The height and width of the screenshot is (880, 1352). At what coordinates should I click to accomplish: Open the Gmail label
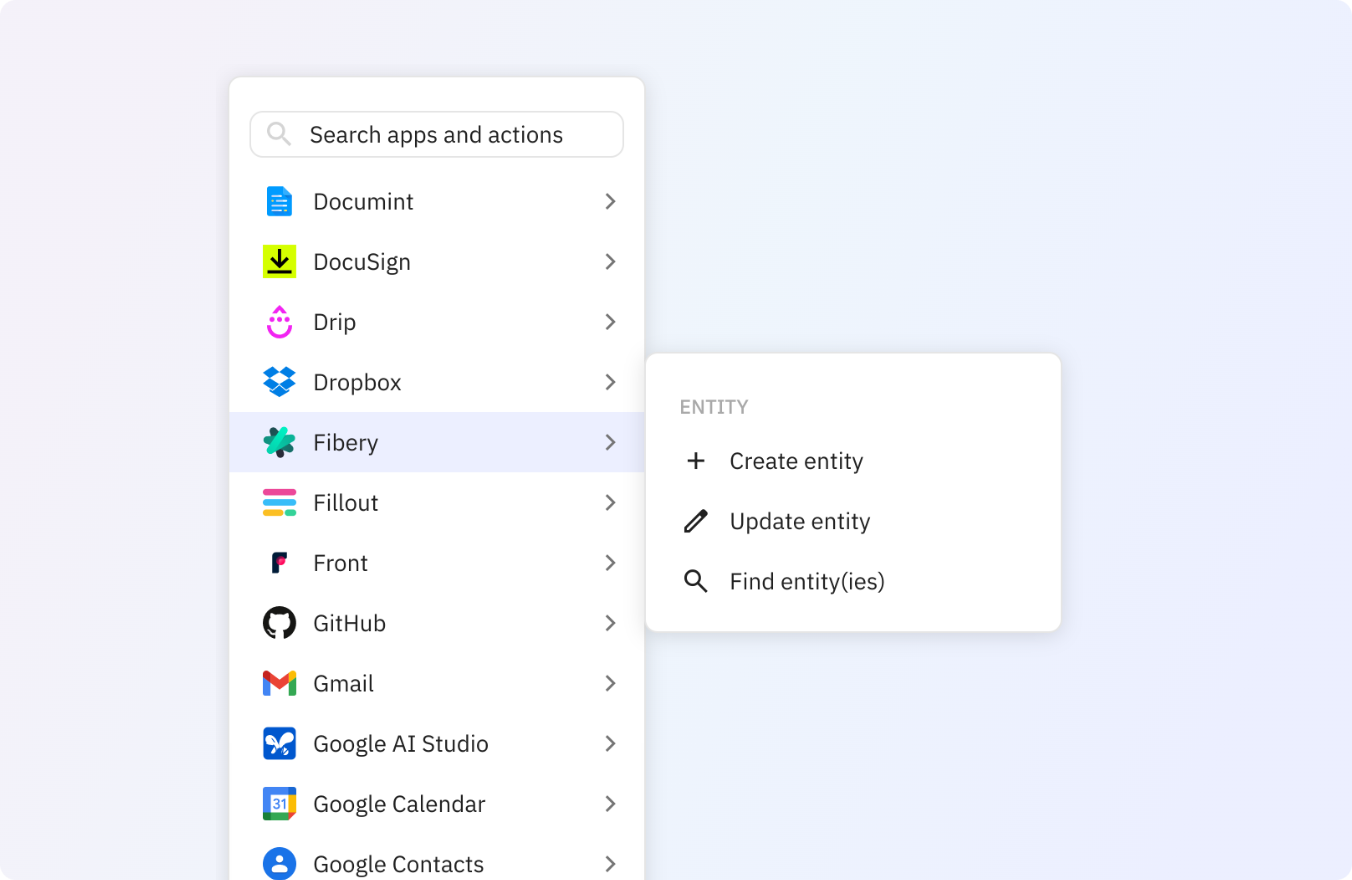click(343, 684)
